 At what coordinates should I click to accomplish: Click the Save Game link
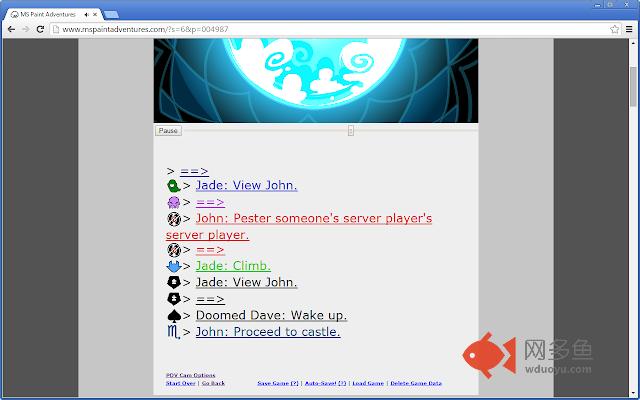(278, 383)
